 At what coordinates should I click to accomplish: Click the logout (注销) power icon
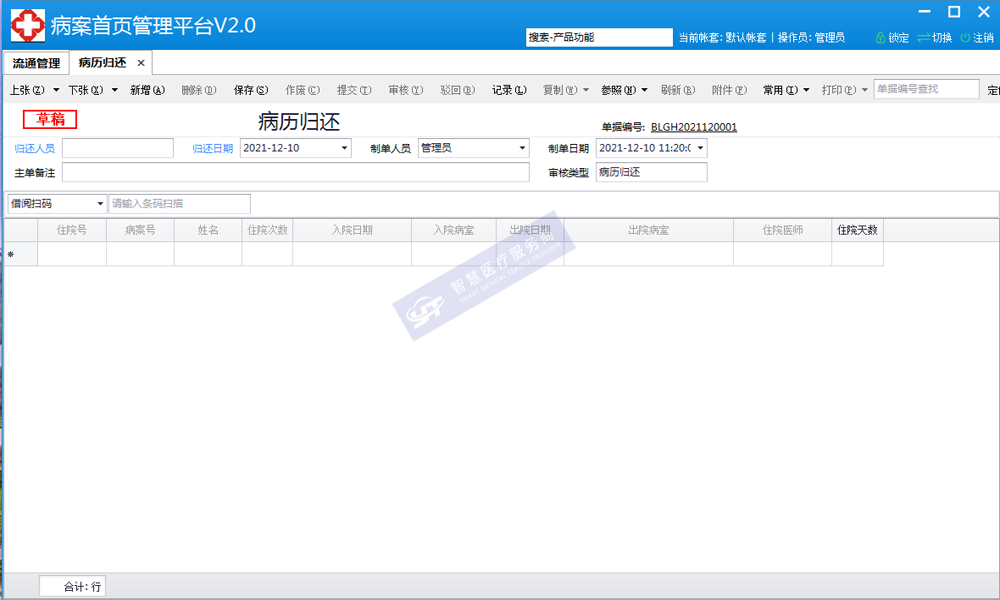pyautogui.click(x=965, y=38)
